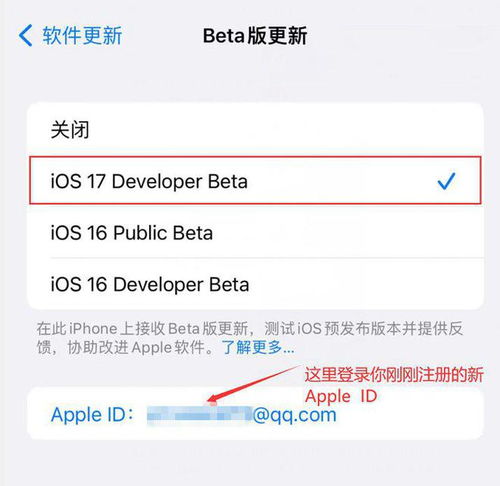Select the 关闭 option

[255, 130]
